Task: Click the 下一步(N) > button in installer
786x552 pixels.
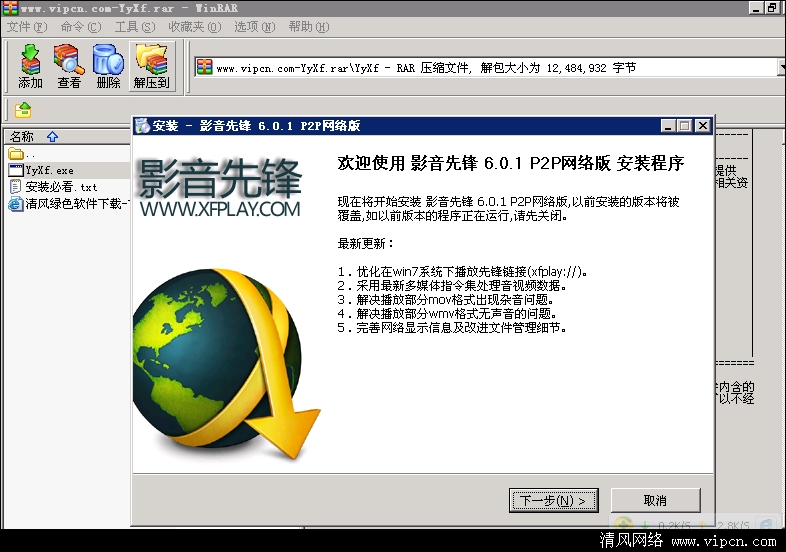Action: (553, 500)
